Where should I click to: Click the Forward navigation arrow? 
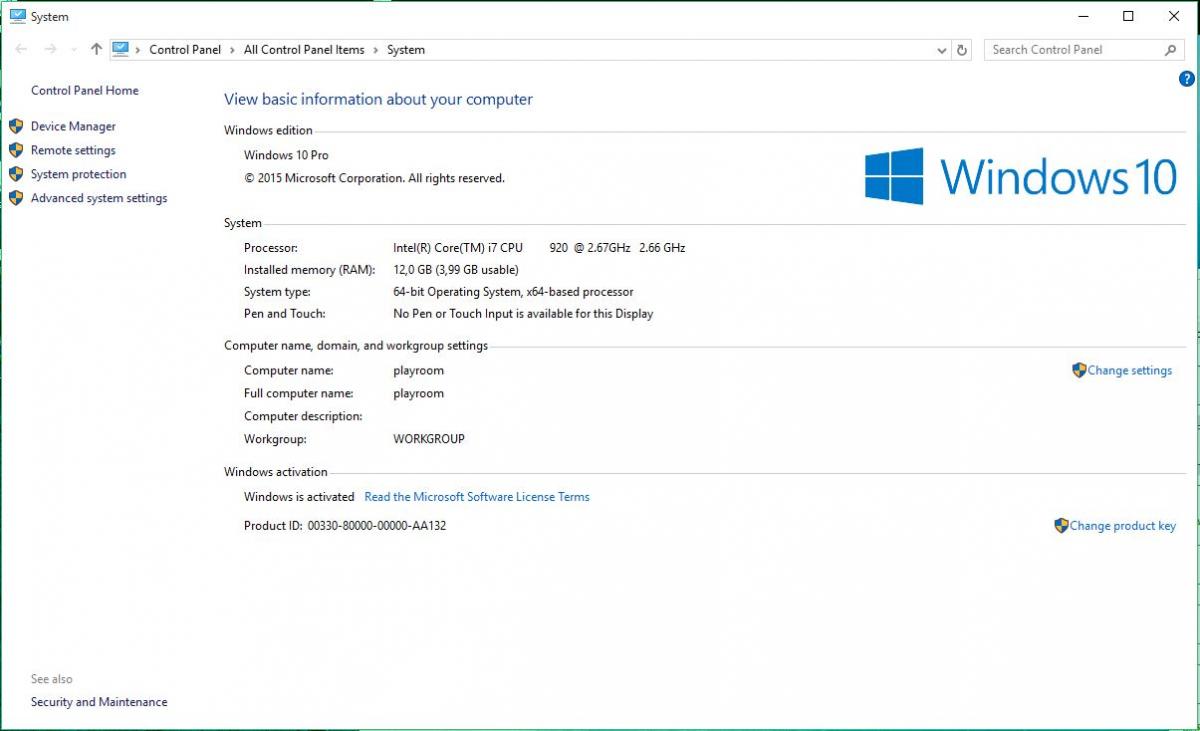tap(50, 49)
